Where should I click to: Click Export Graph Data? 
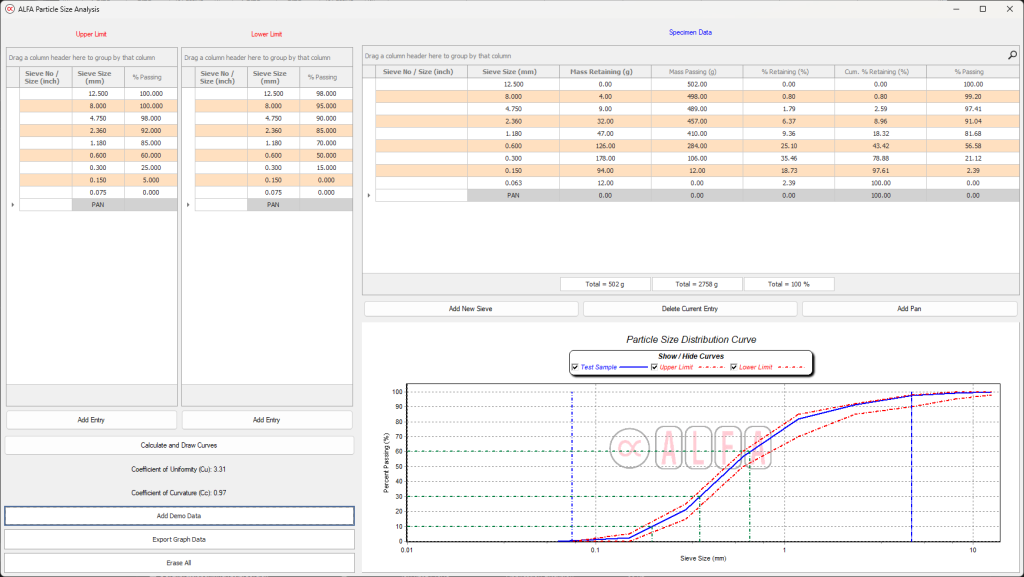pyautogui.click(x=179, y=539)
